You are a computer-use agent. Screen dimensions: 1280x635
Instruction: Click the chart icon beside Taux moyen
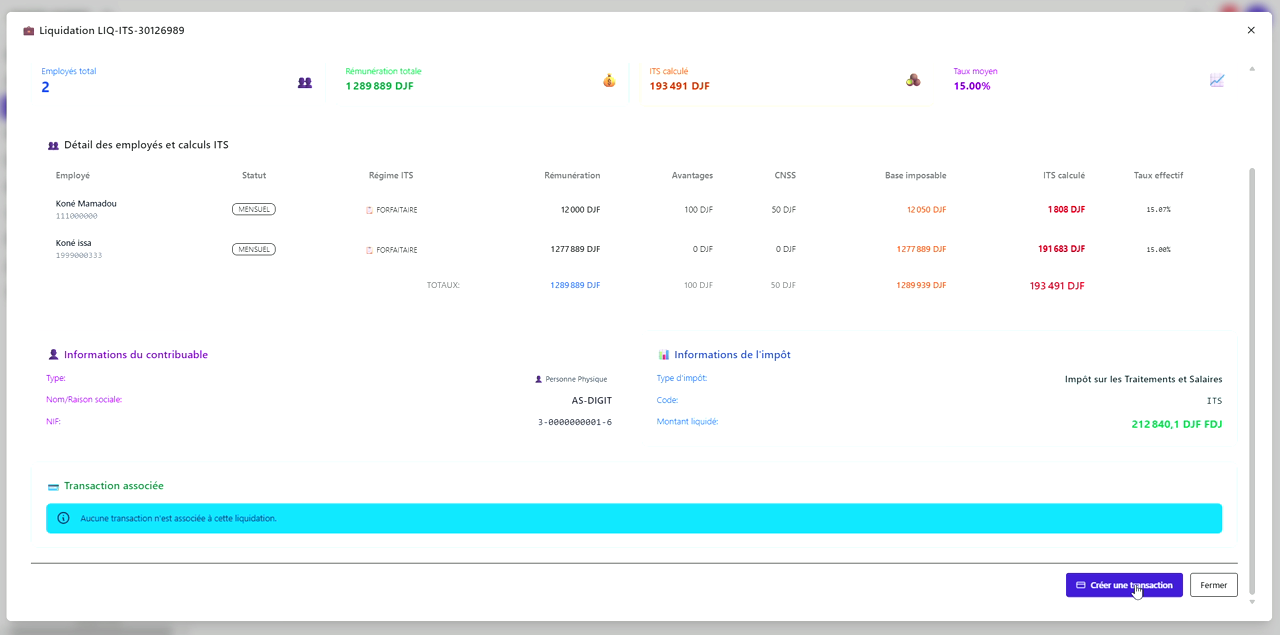1217,80
